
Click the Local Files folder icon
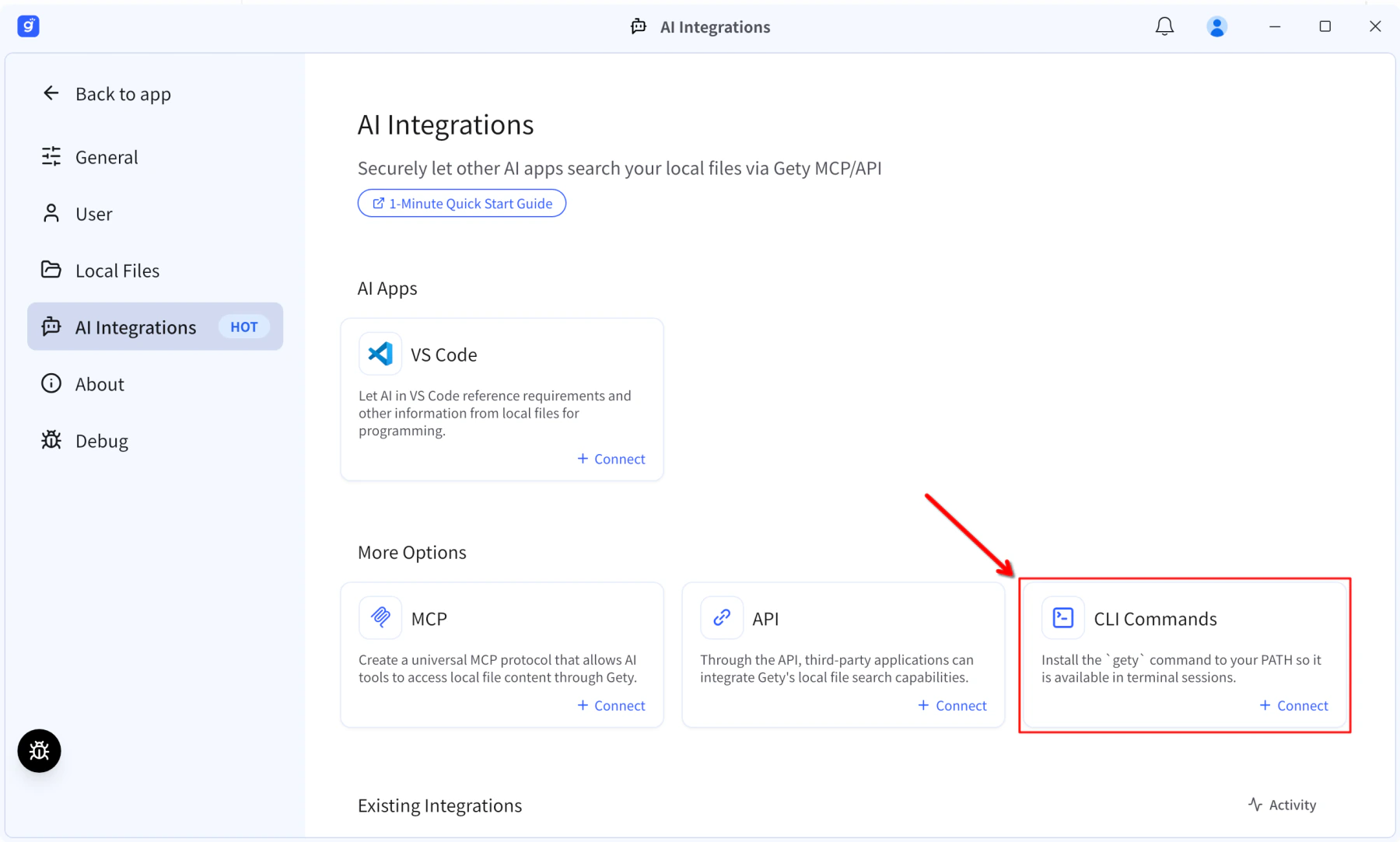[x=51, y=270]
